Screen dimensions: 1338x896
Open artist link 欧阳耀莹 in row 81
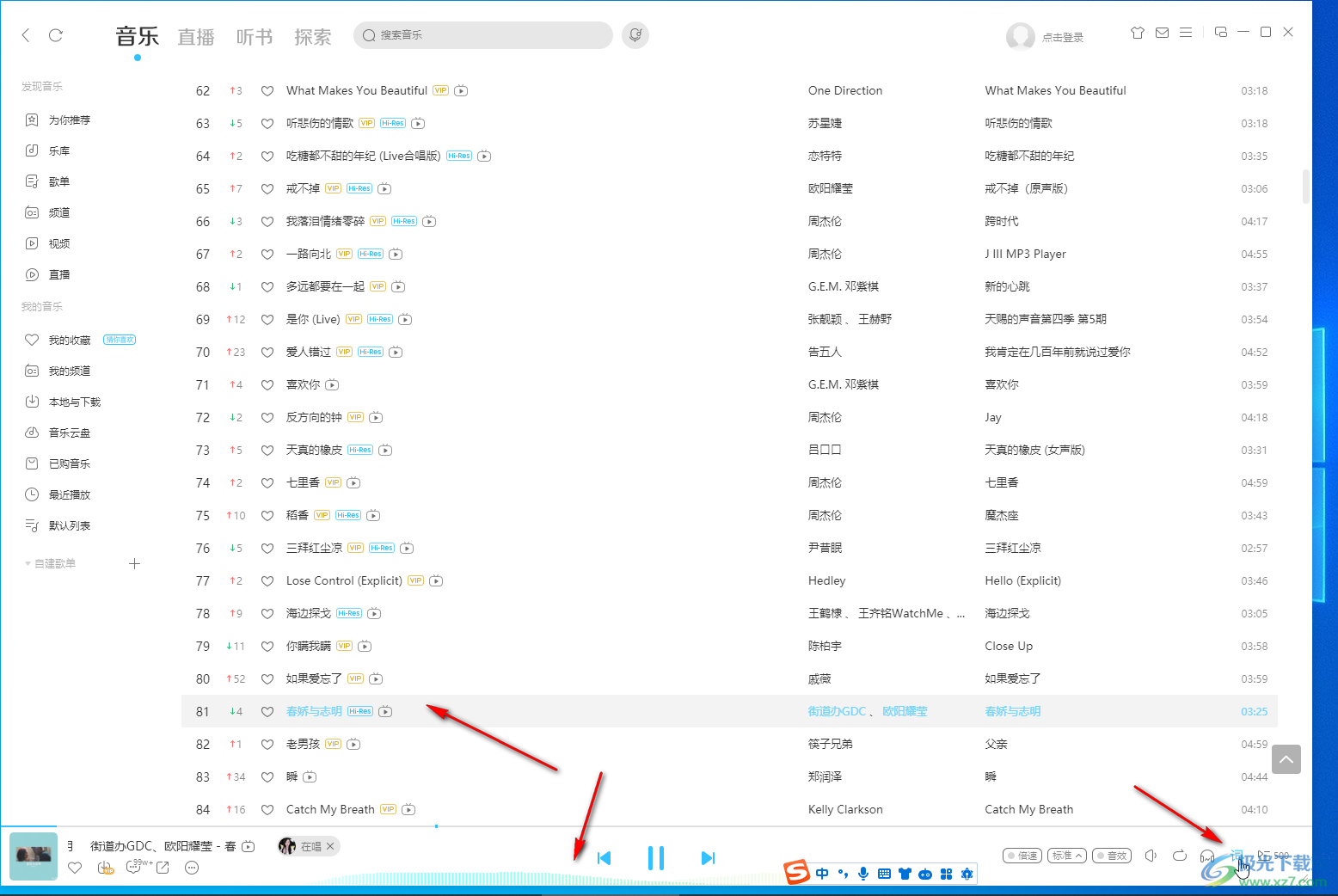[x=905, y=711]
